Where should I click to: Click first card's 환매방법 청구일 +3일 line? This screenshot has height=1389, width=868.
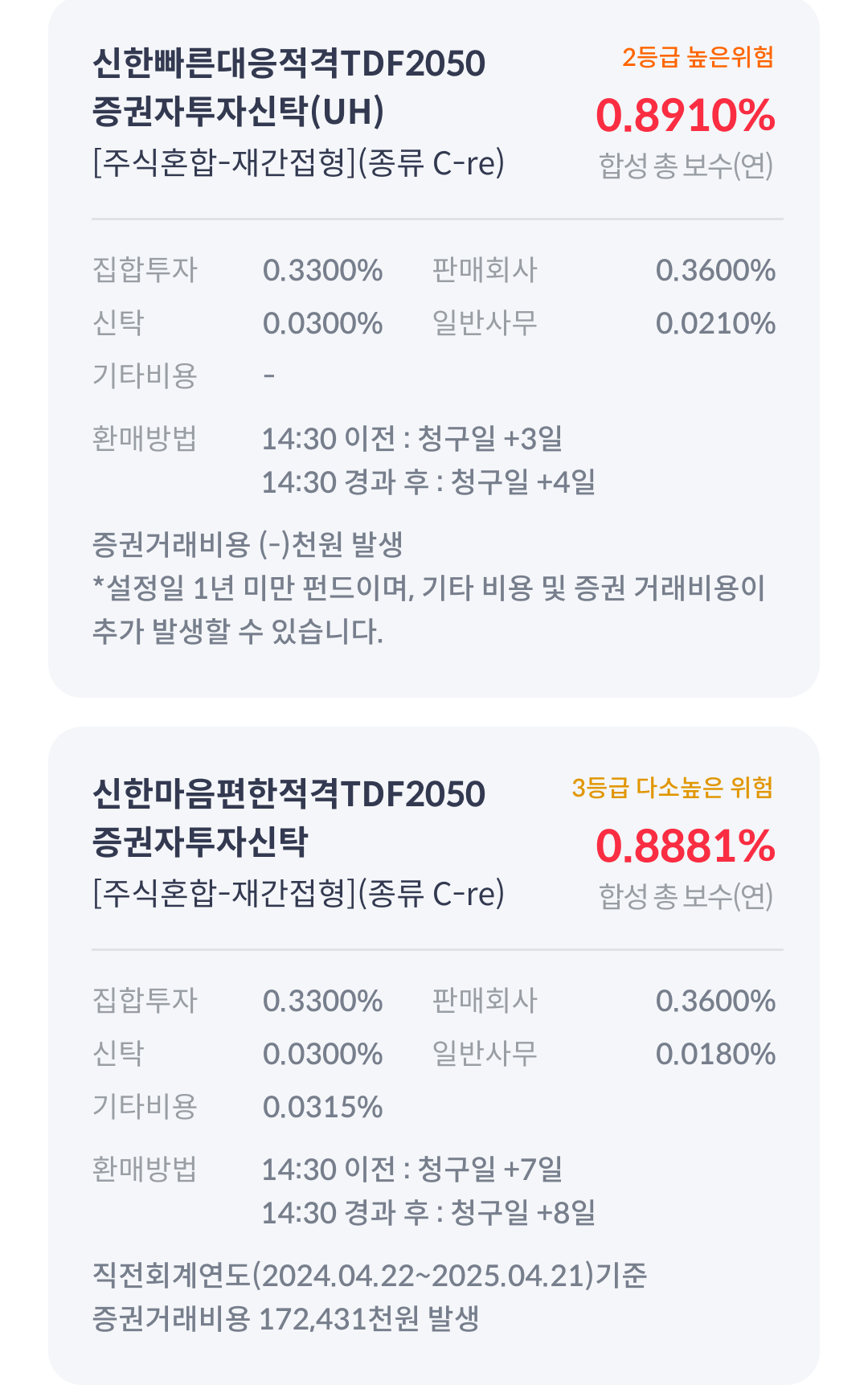[412, 439]
